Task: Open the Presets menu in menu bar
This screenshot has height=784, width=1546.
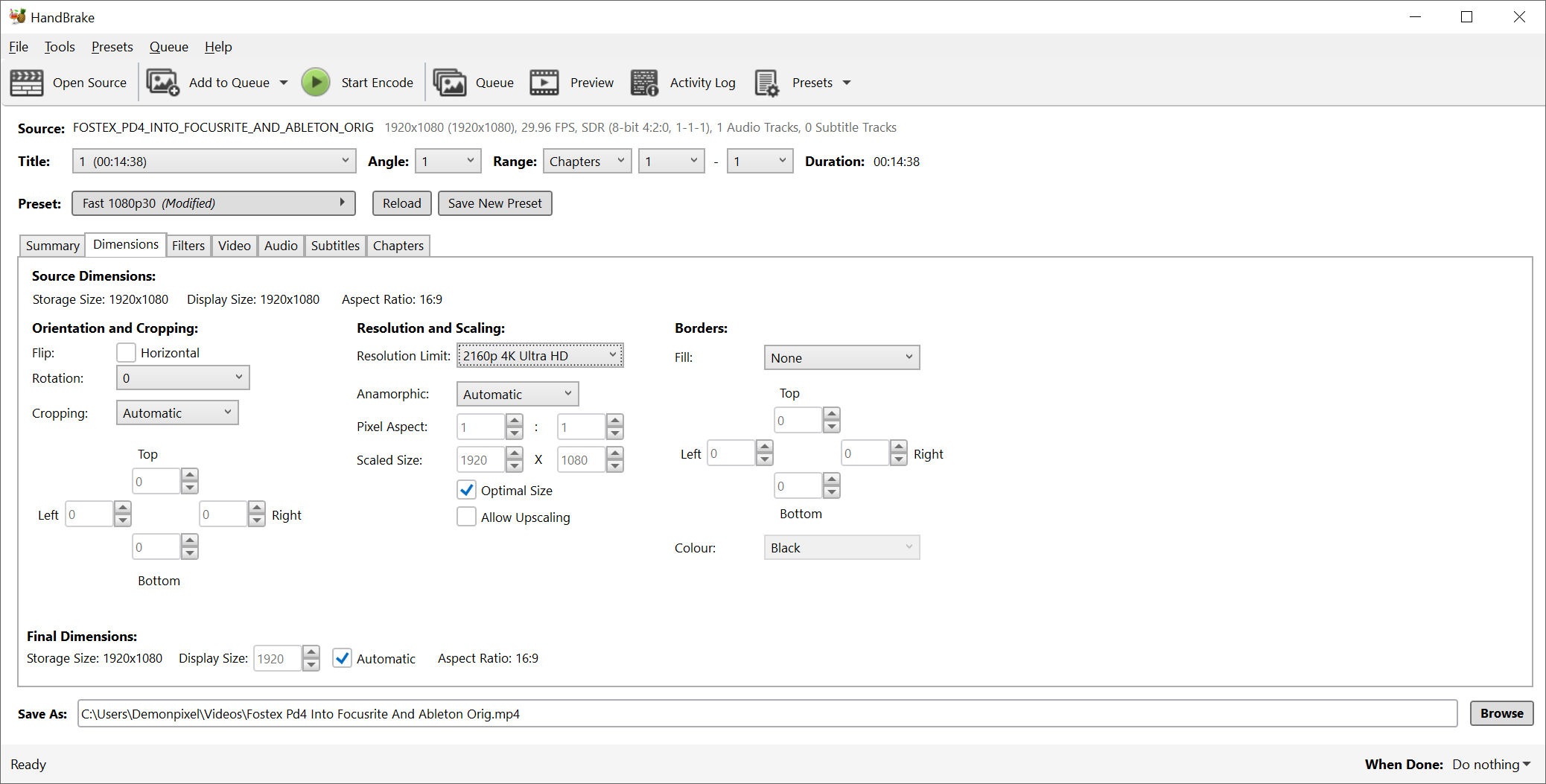Action: pyautogui.click(x=112, y=47)
